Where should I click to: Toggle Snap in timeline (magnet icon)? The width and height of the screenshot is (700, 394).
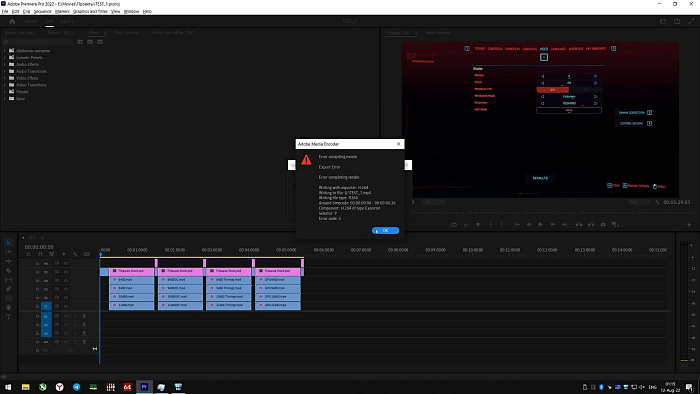40,254
